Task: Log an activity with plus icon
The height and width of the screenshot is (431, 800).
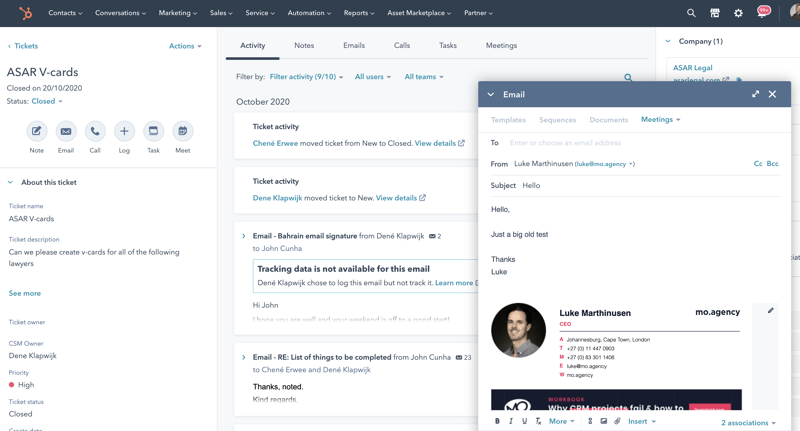Action: (x=124, y=131)
